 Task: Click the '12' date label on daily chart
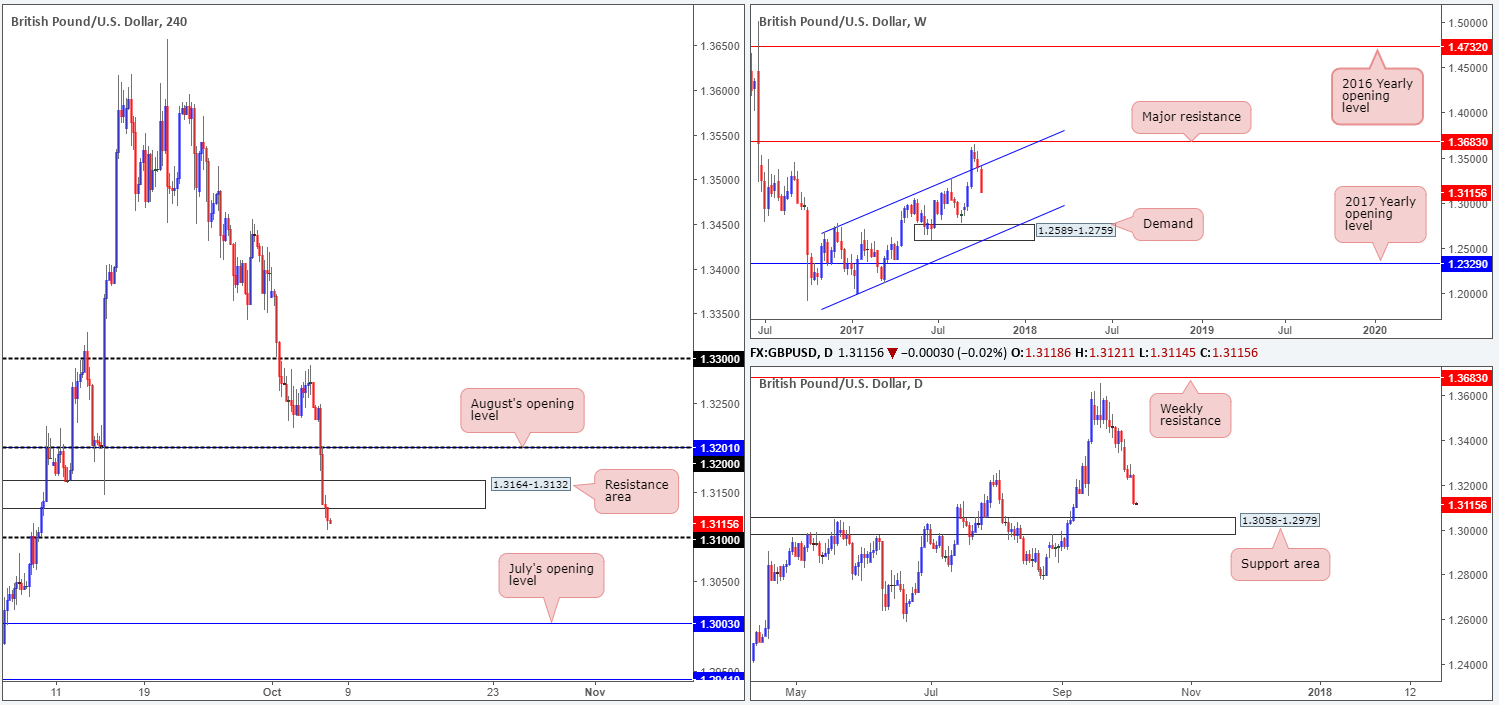(x=1410, y=690)
